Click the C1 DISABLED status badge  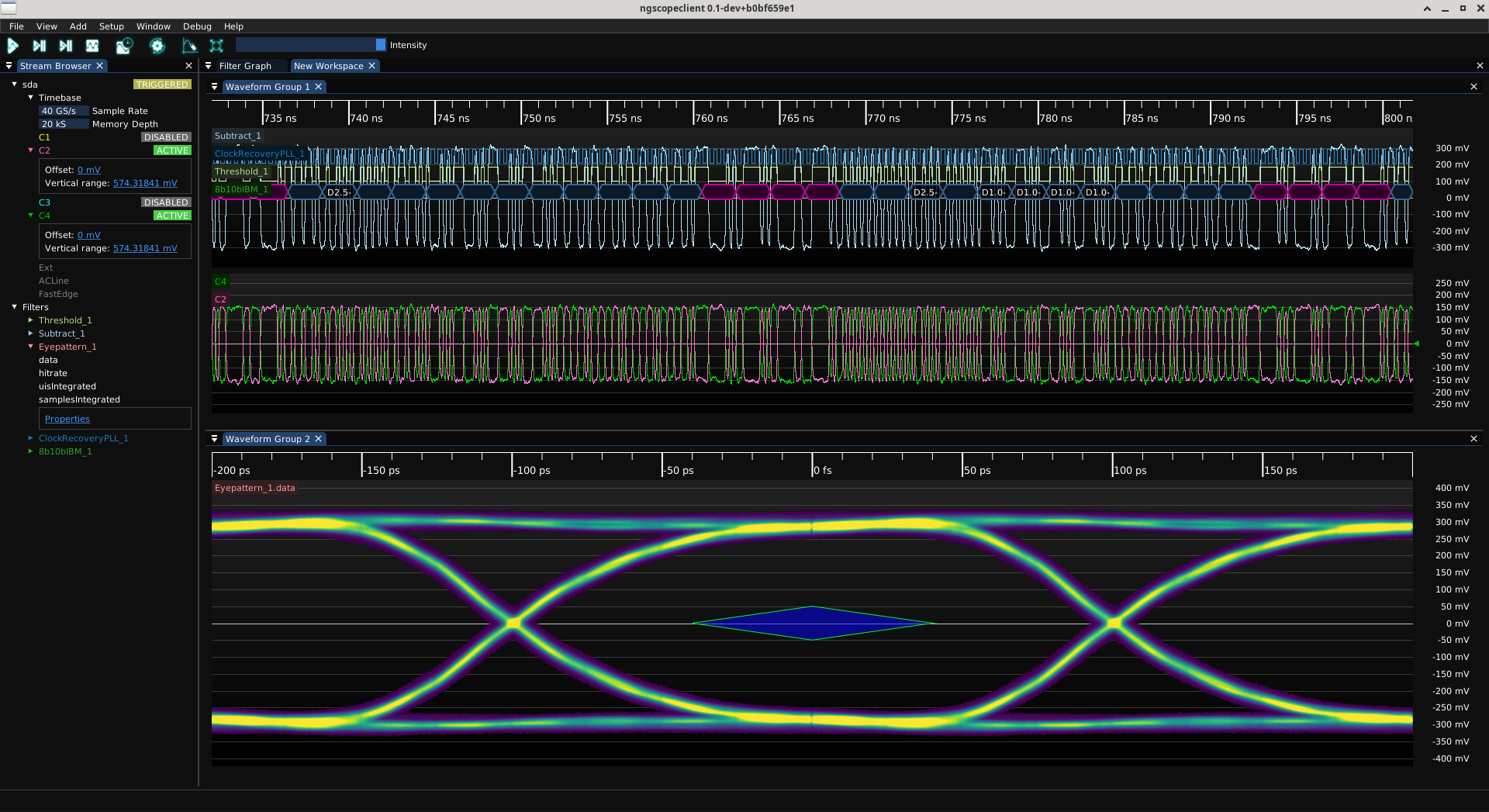point(166,137)
